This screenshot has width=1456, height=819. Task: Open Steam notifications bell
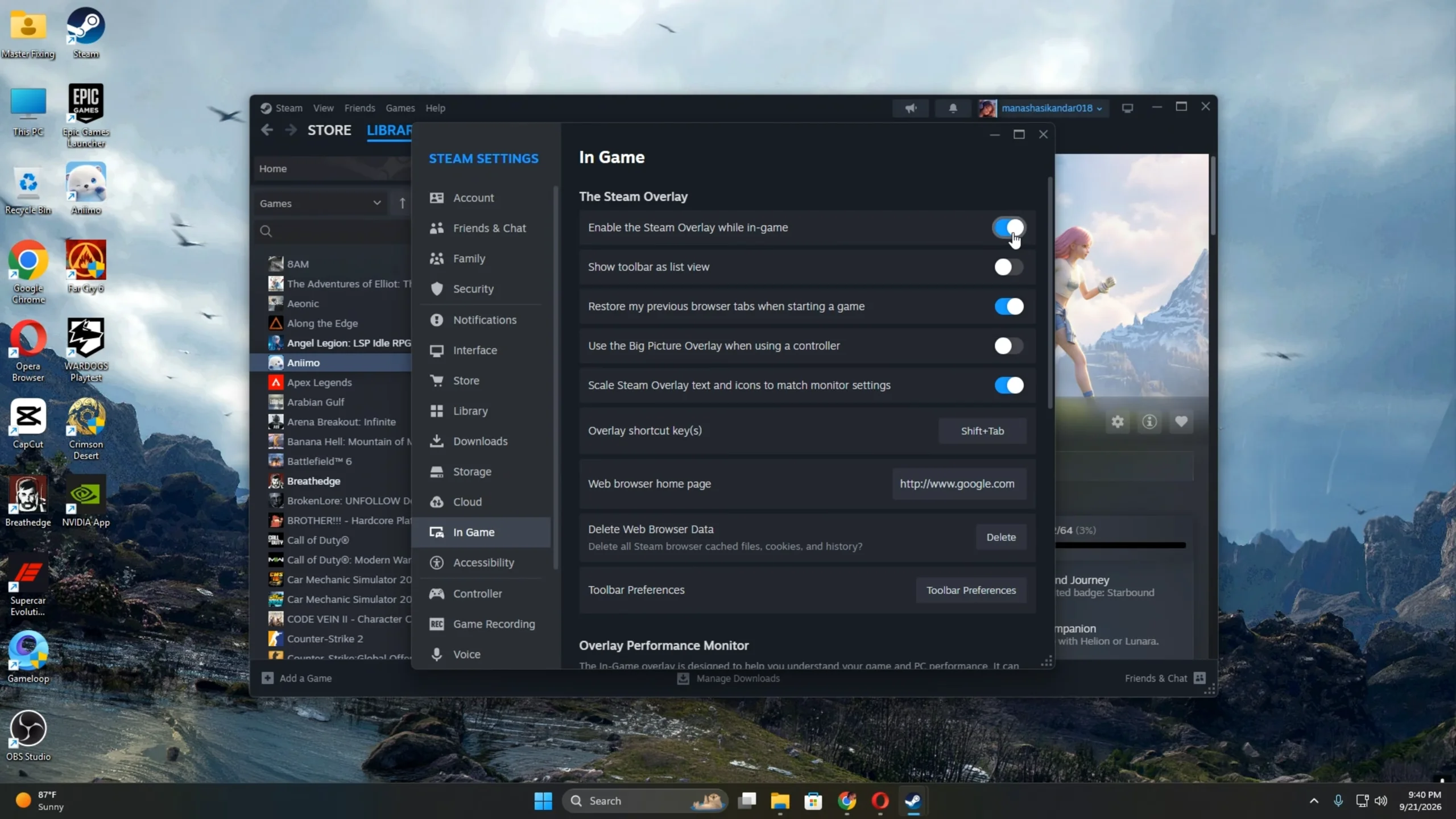[953, 108]
